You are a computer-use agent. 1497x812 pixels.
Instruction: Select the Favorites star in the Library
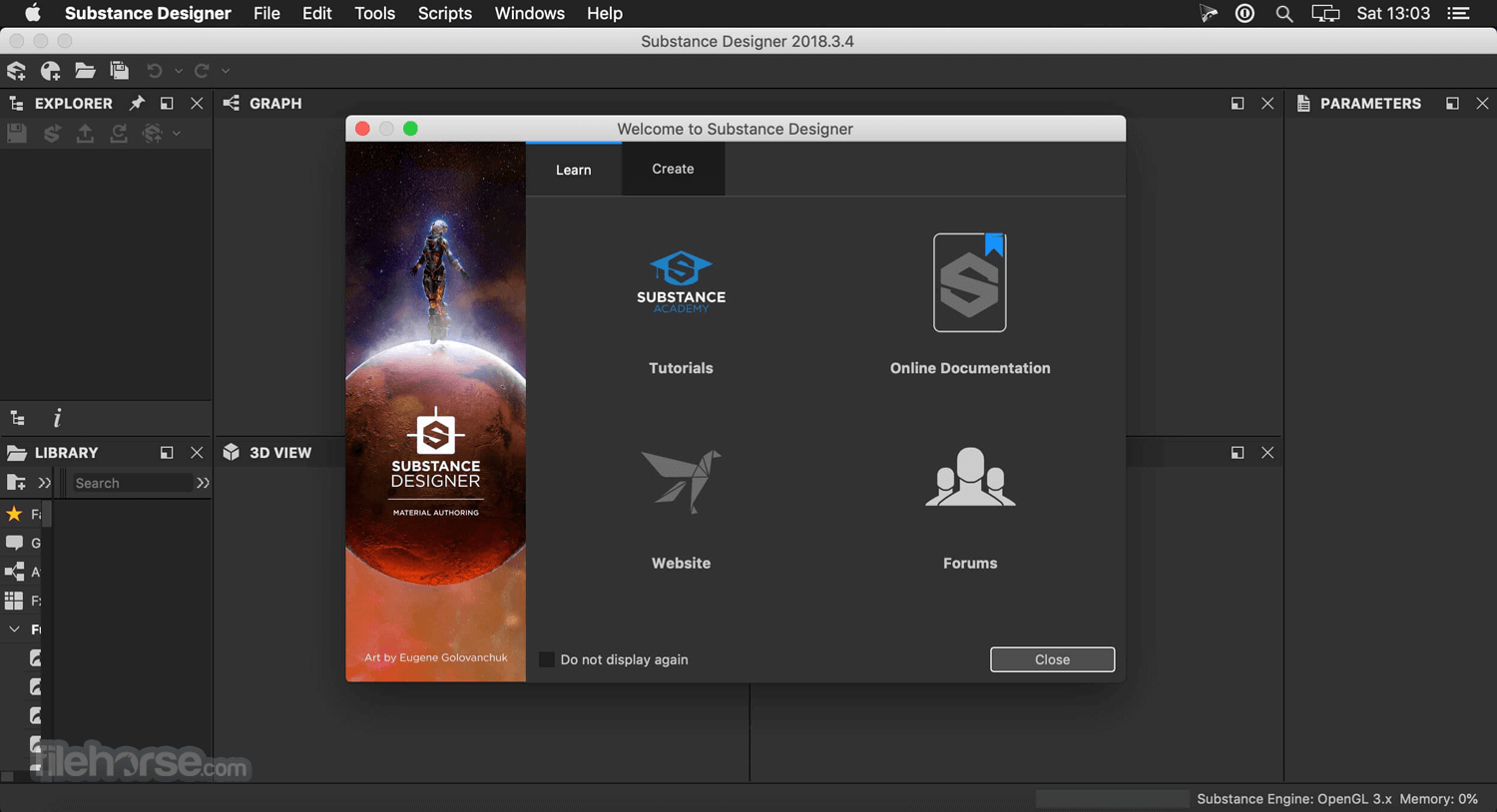(x=14, y=514)
